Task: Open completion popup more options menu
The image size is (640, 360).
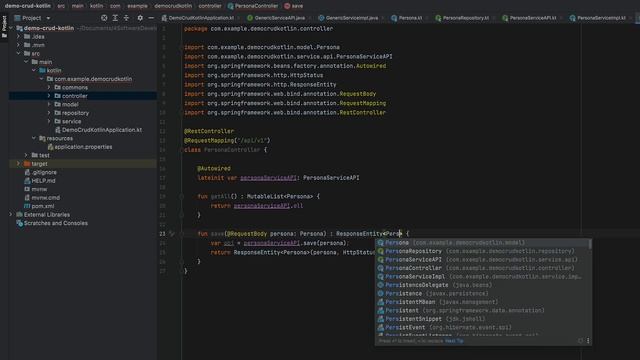Action: 588,340
